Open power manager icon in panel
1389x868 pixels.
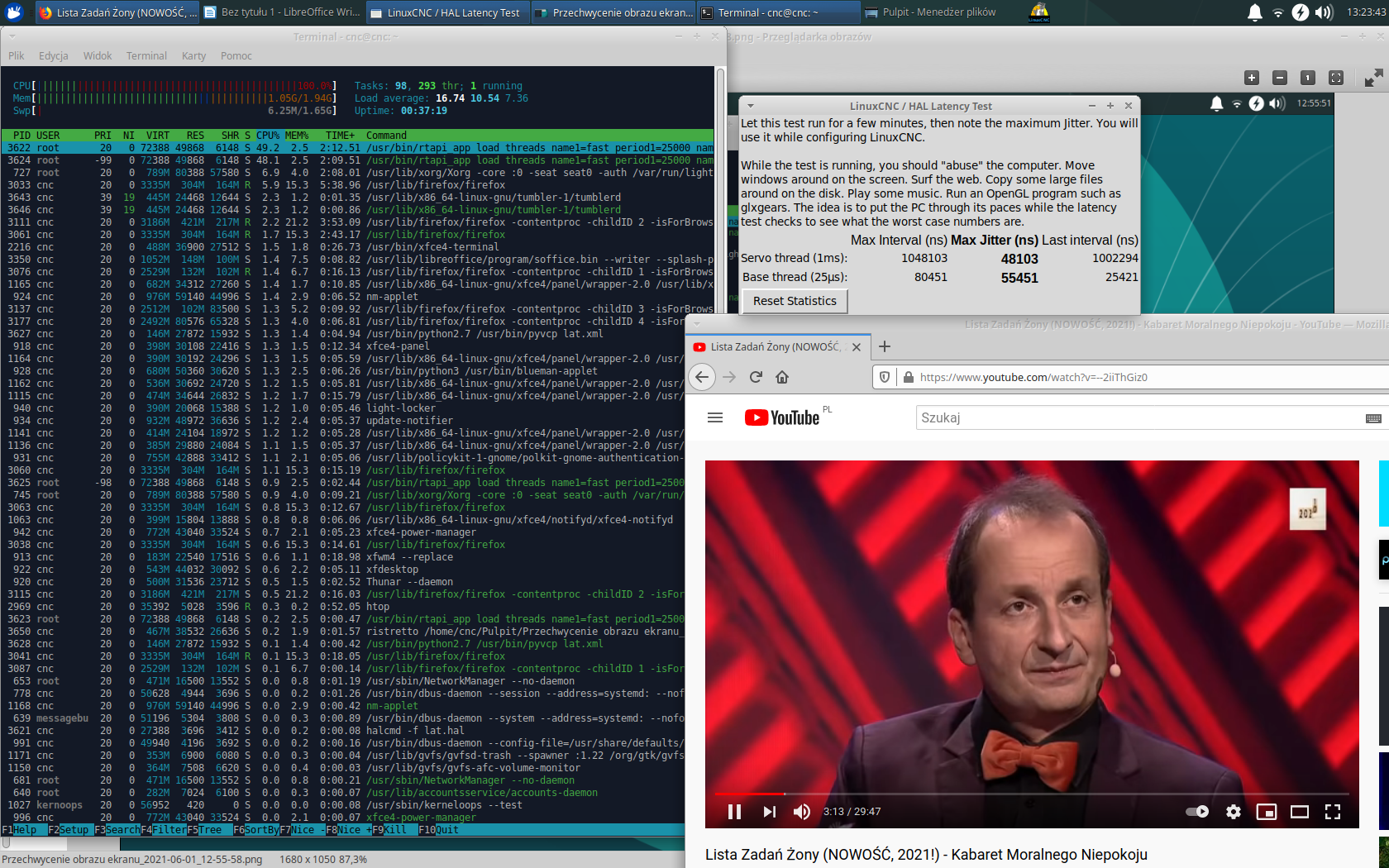(1301, 12)
